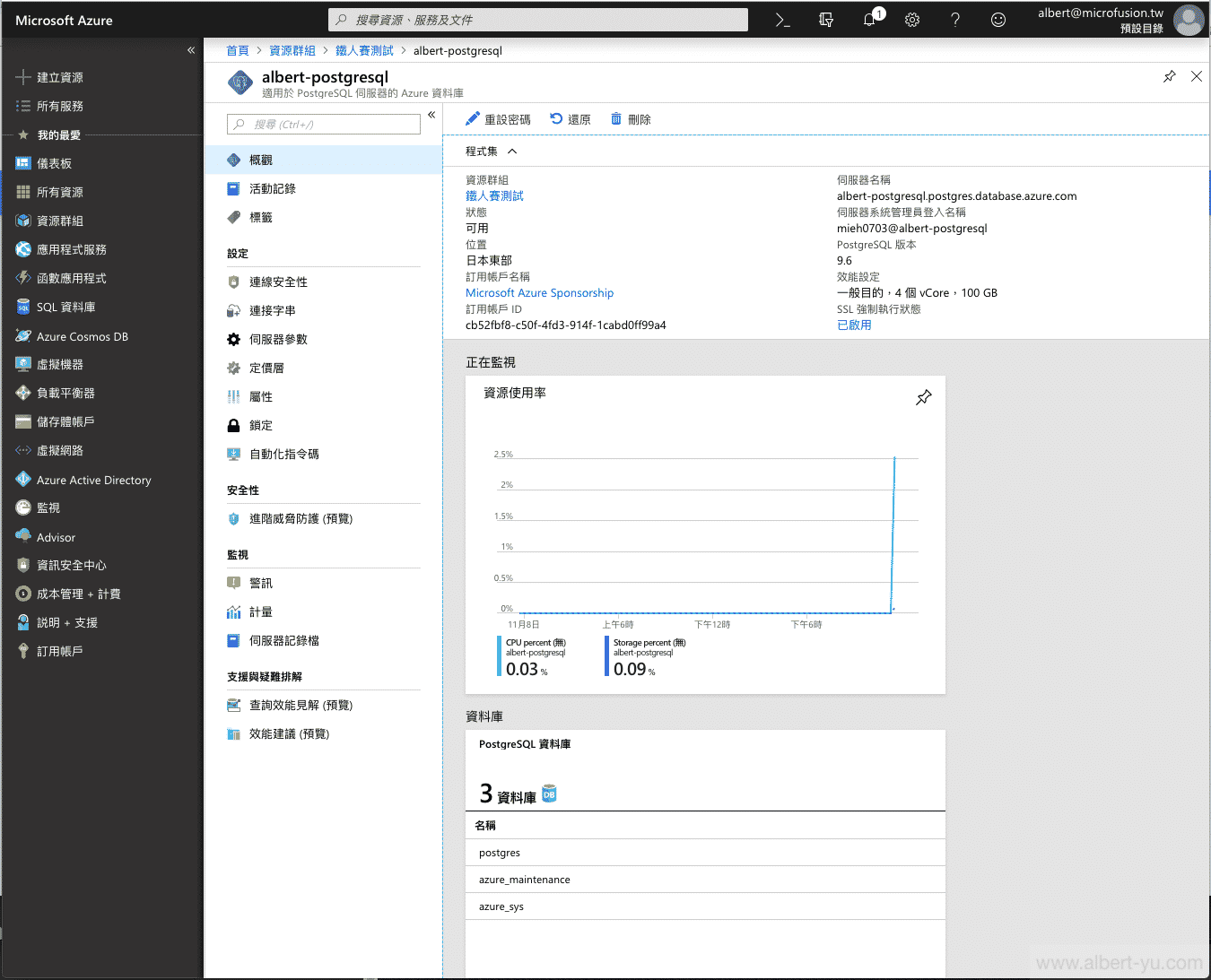Open the help question mark icon
Viewport: 1211px width, 980px height.
[955, 20]
